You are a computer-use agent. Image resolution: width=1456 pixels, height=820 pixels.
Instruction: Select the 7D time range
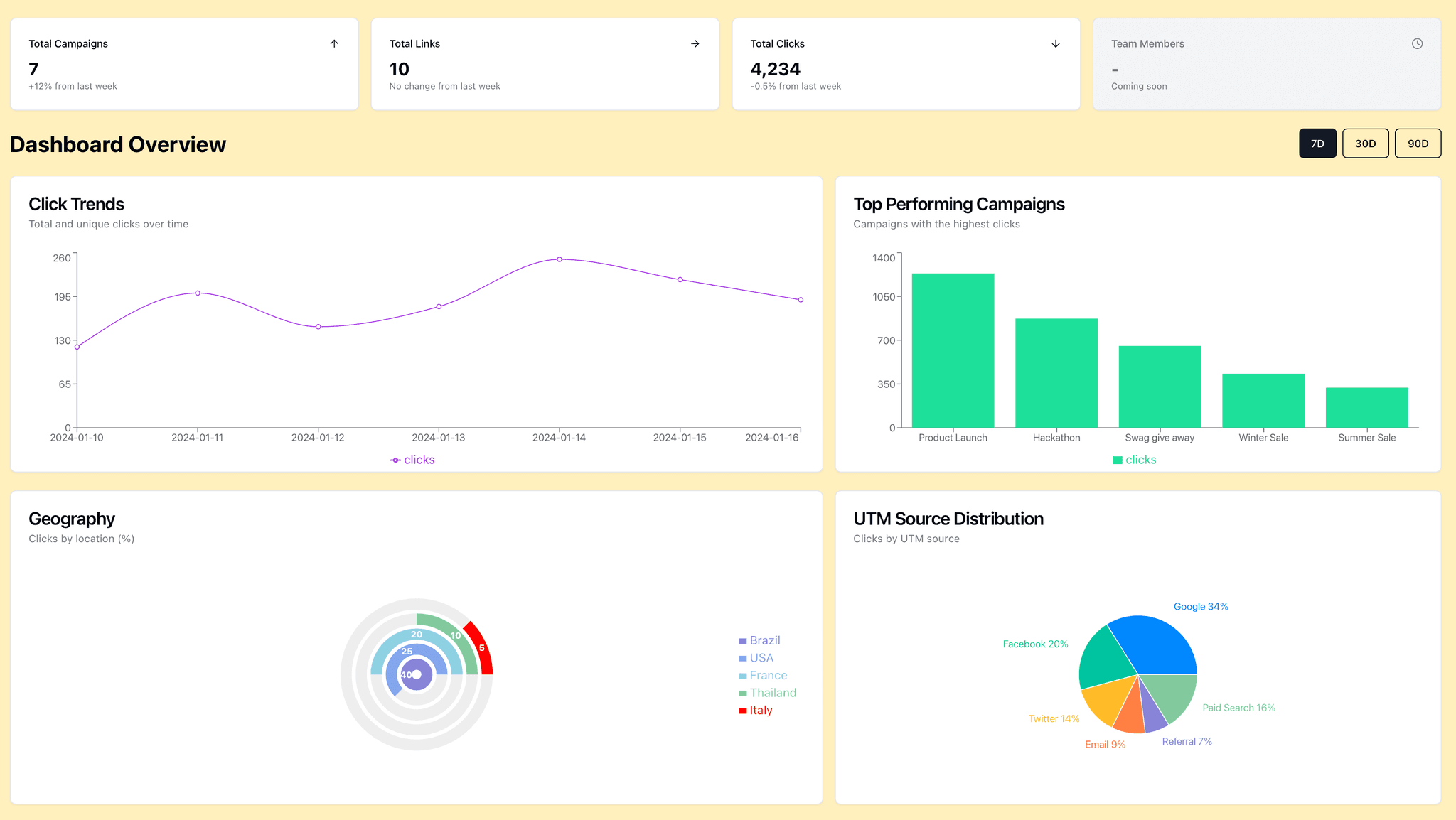click(1317, 143)
